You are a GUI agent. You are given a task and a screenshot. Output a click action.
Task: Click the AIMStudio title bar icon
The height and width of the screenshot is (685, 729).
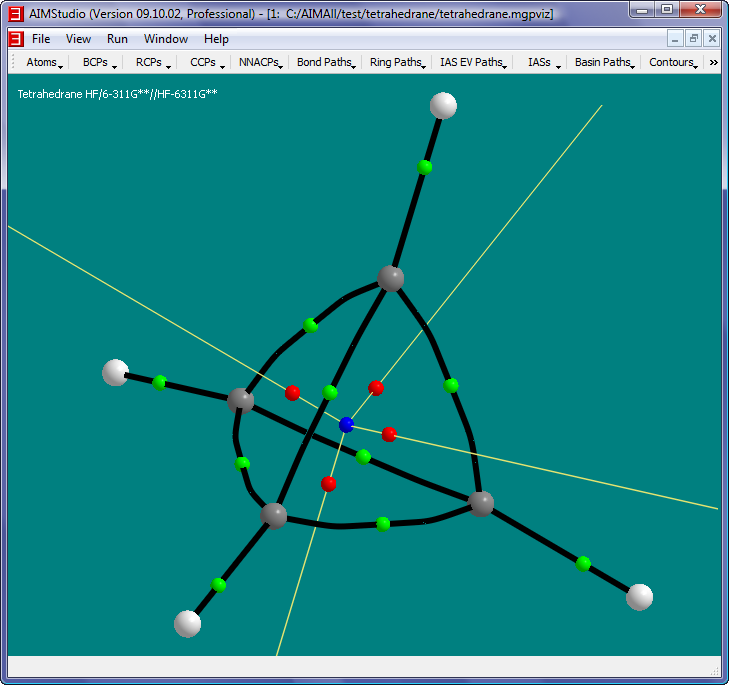point(16,14)
